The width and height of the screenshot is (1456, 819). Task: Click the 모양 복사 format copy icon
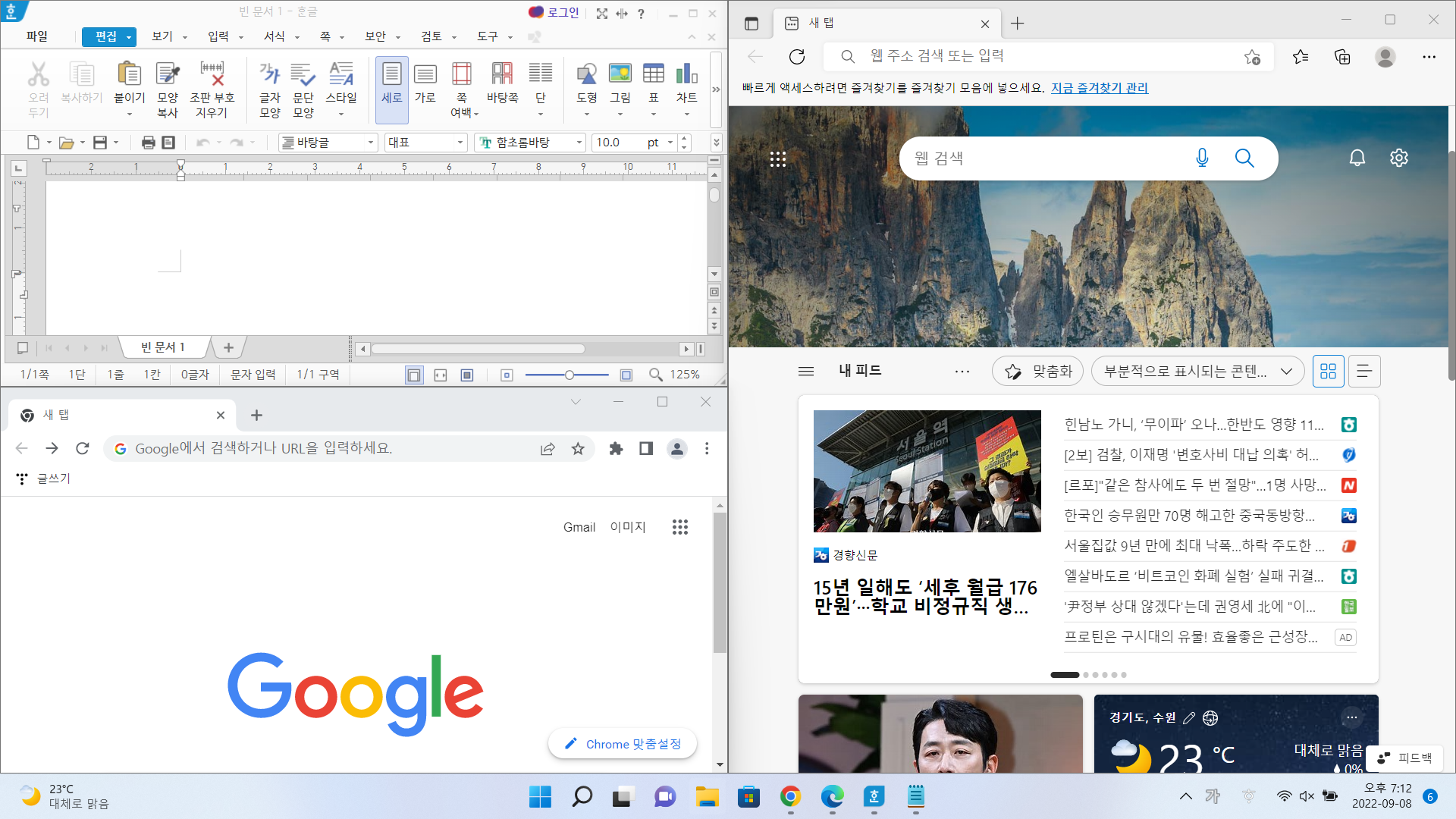click(x=167, y=83)
